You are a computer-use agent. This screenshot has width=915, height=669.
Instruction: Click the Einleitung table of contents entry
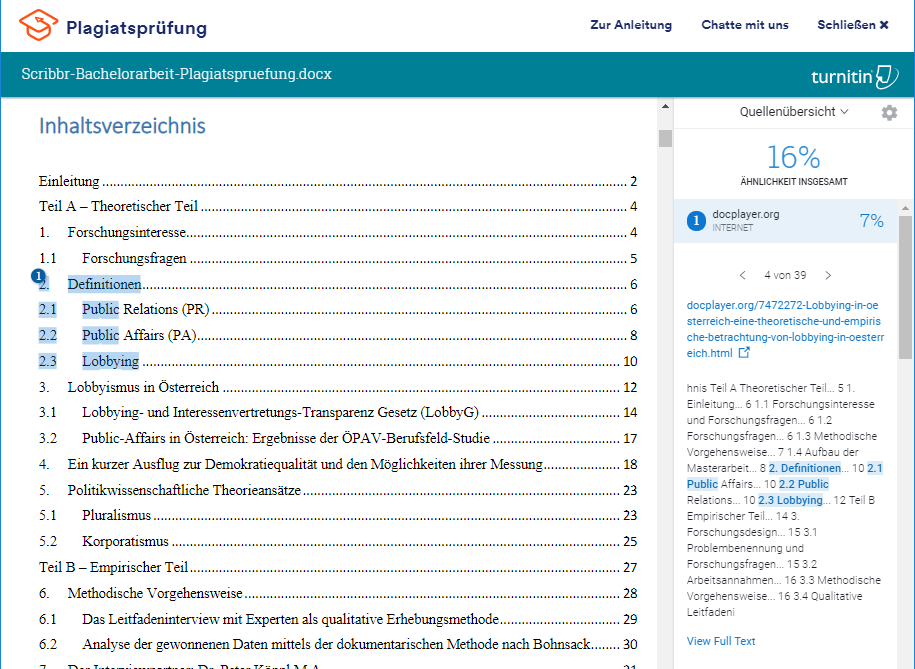click(338, 182)
